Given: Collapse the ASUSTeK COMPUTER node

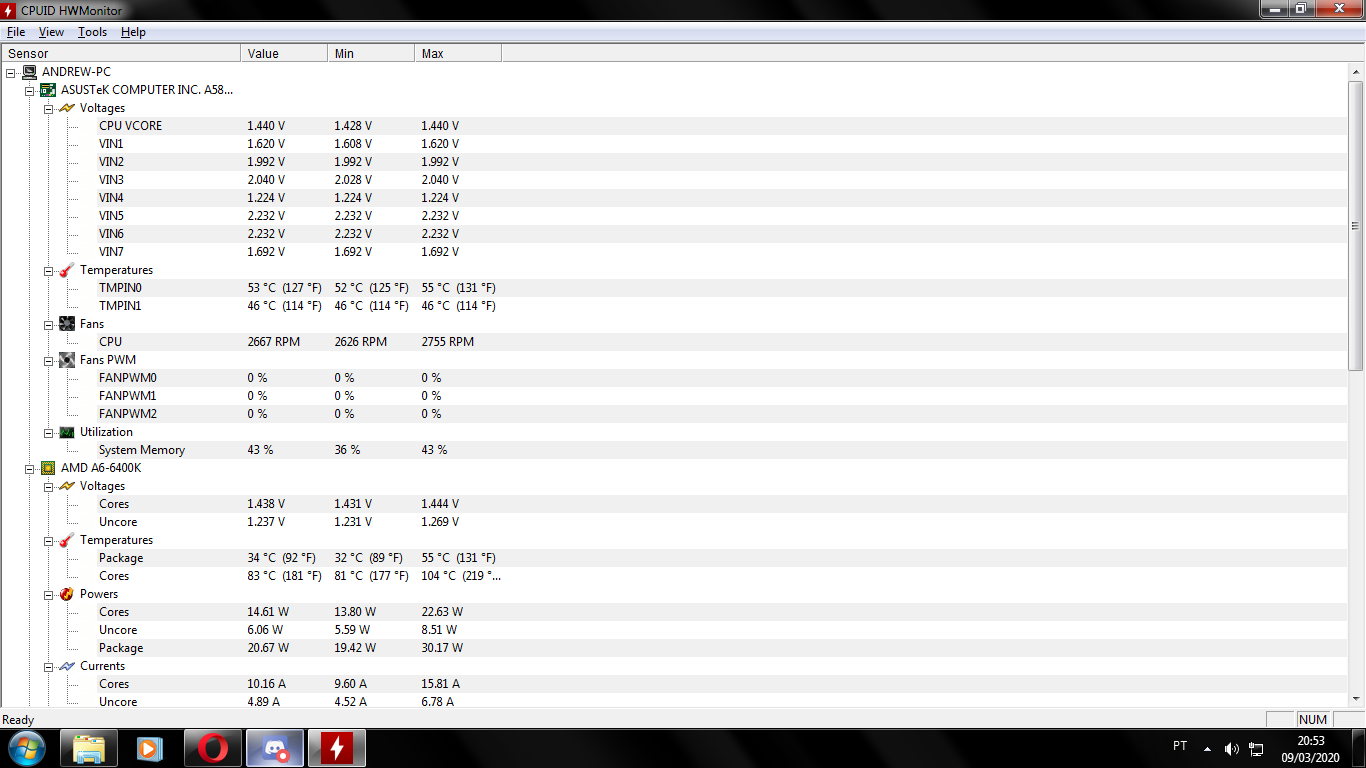Looking at the screenshot, I should click(30, 90).
